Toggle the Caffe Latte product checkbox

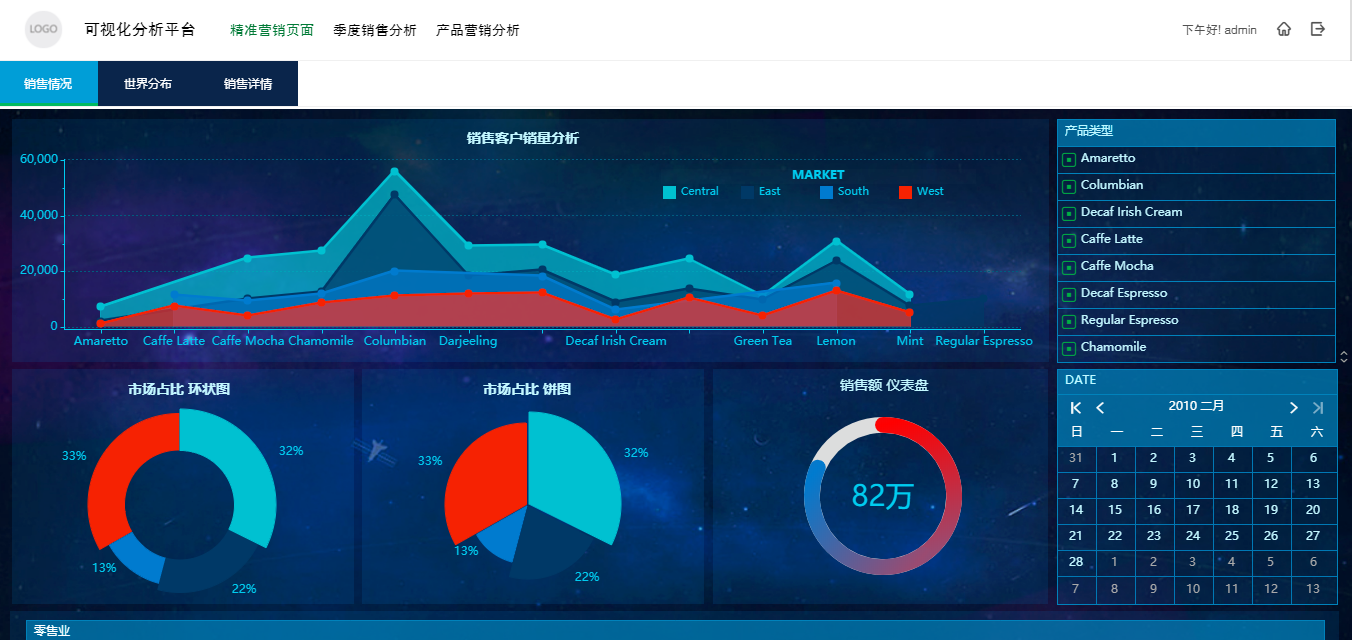point(1069,240)
